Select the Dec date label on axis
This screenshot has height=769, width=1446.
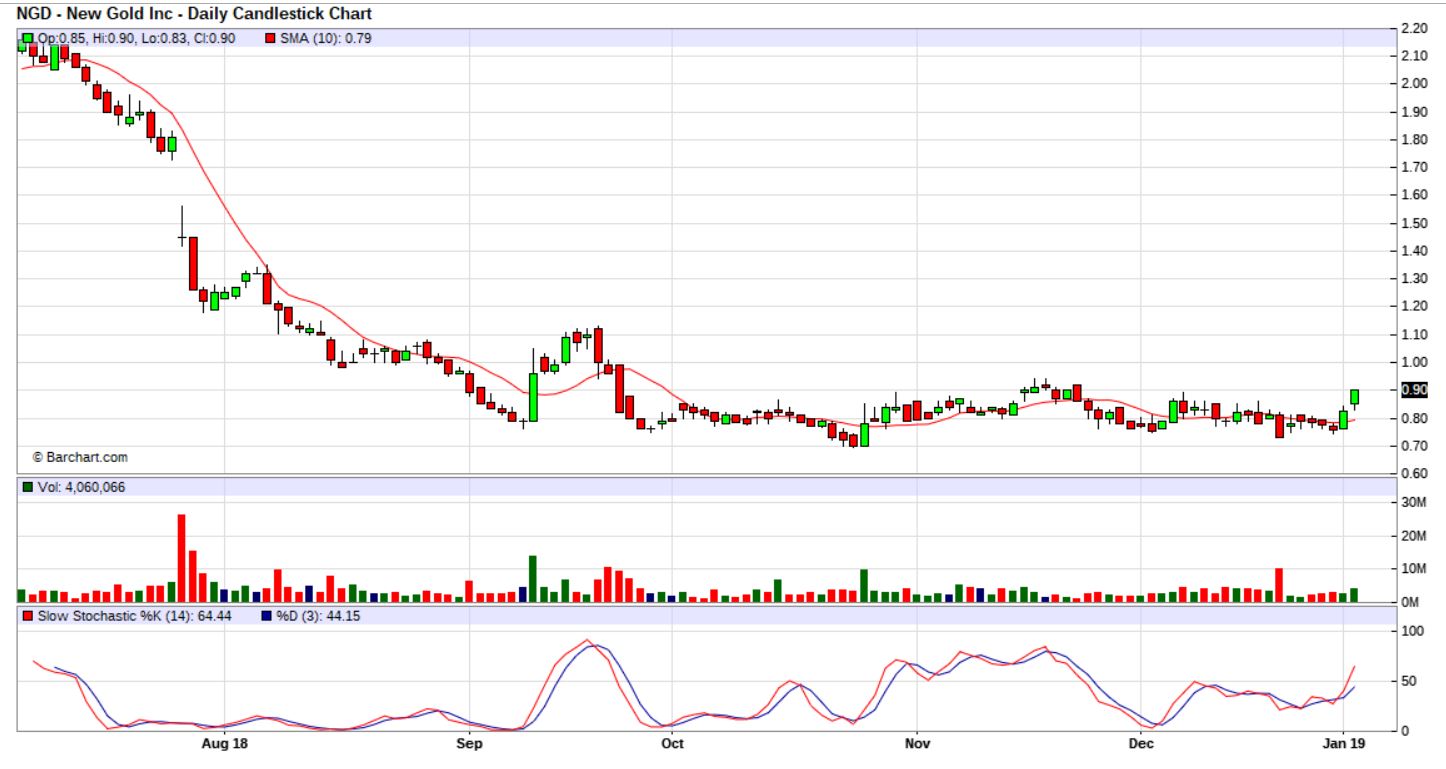1141,744
